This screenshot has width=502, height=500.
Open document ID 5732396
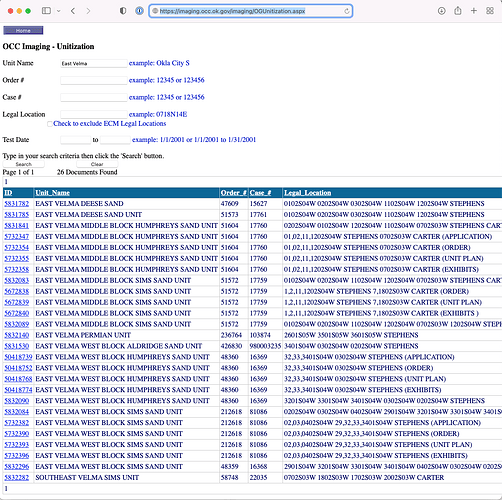[17, 456]
